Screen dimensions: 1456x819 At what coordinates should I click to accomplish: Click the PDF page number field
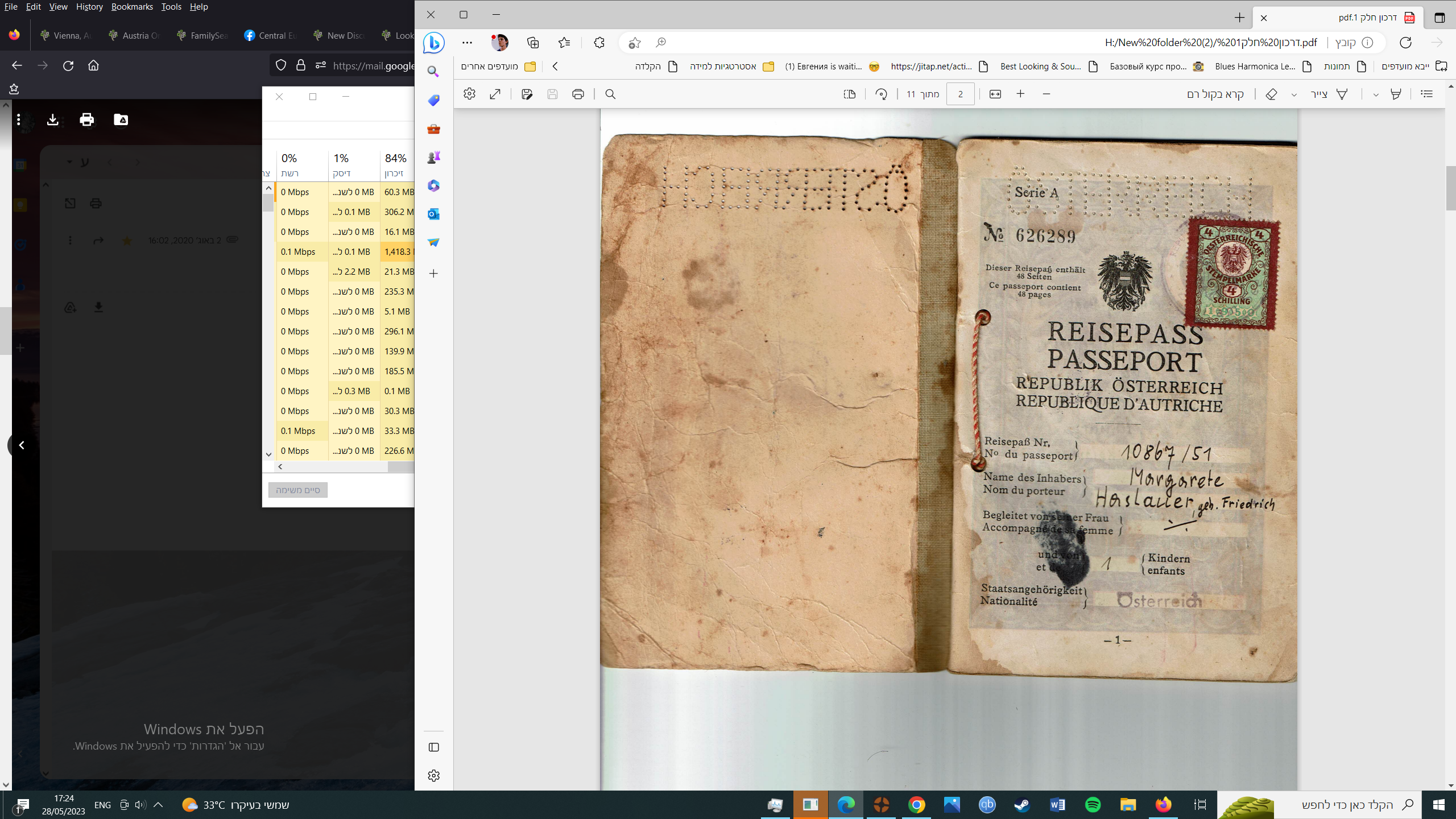click(960, 94)
